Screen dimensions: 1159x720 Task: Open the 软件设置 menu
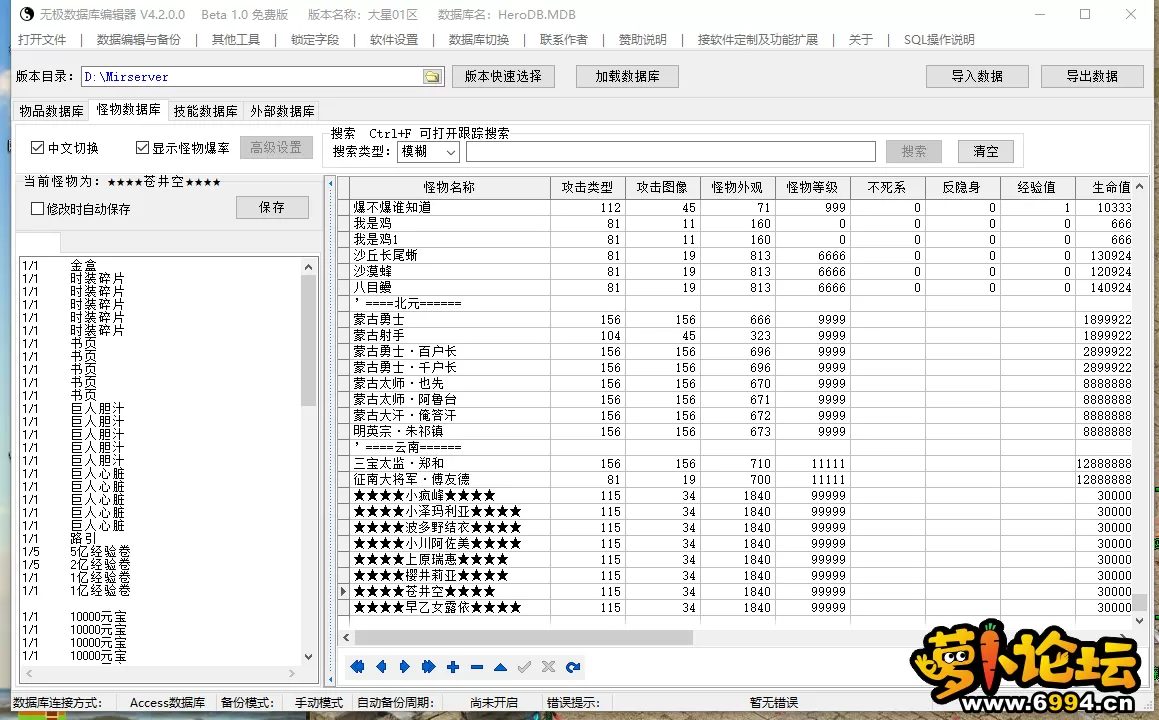pyautogui.click(x=394, y=40)
